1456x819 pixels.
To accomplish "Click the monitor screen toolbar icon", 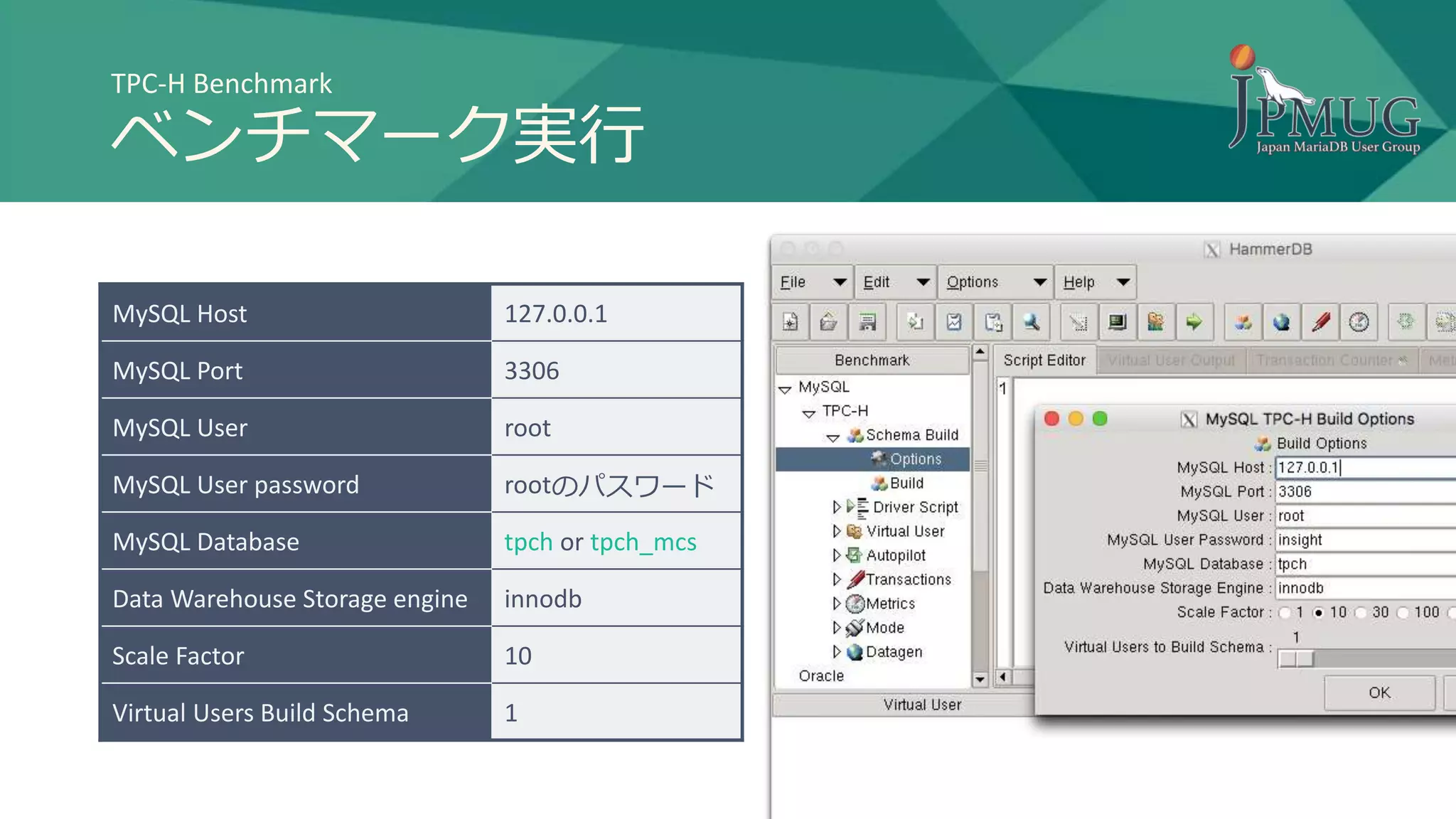I will [x=1117, y=322].
